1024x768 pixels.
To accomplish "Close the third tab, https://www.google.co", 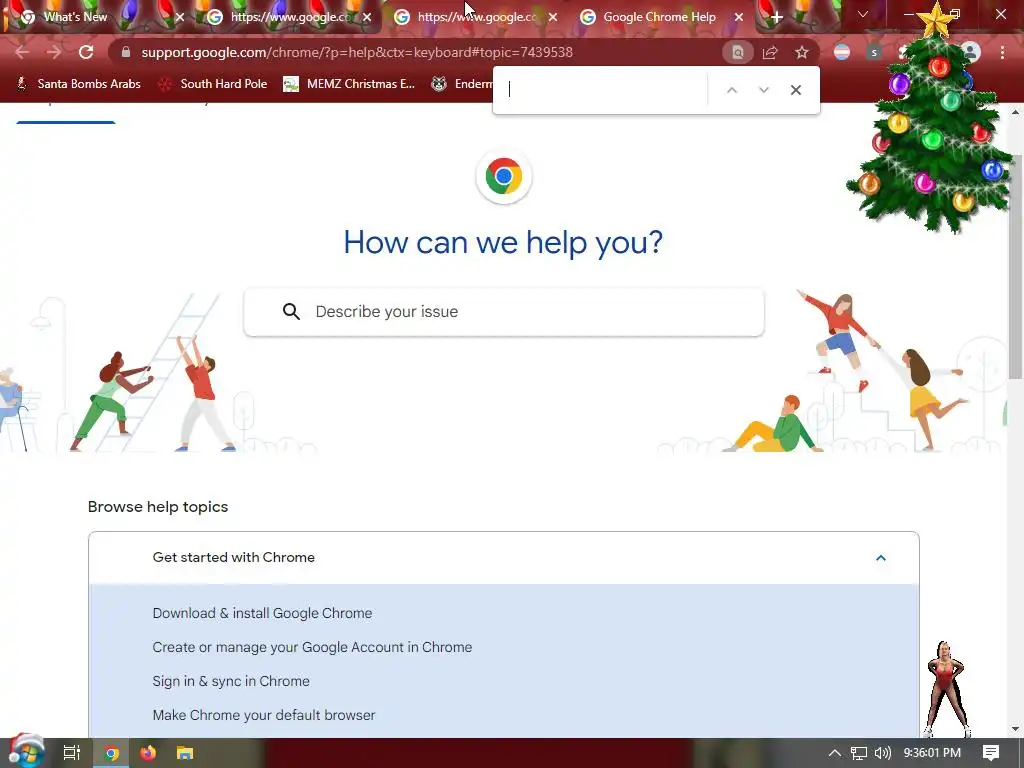I will pyautogui.click(x=553, y=17).
